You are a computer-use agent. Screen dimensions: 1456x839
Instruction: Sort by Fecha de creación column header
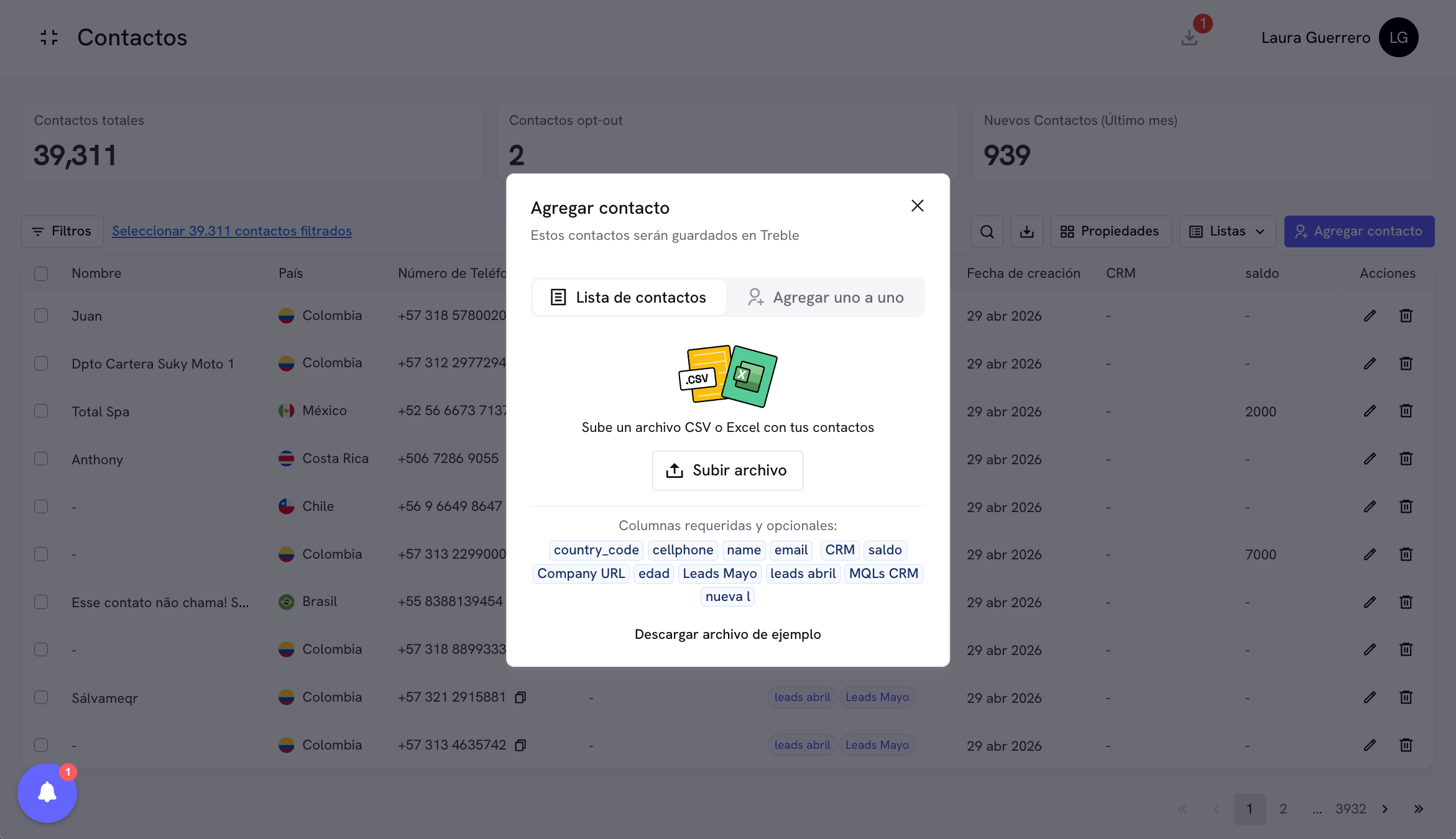(1023, 273)
